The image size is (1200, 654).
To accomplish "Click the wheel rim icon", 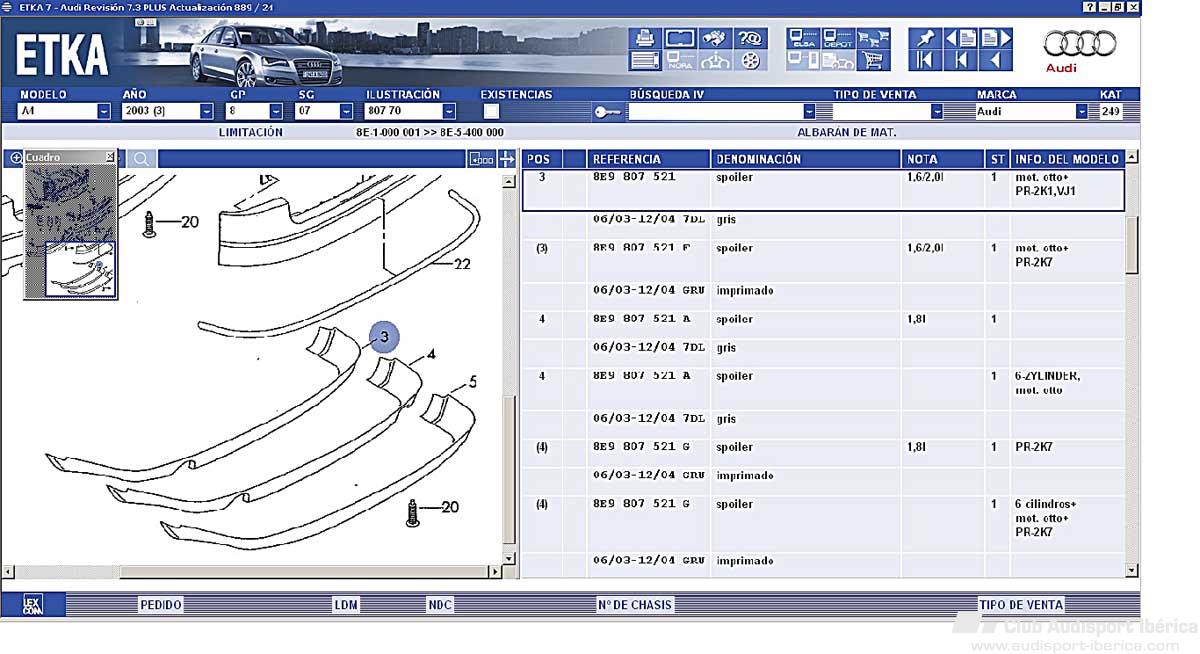I will (x=750, y=61).
